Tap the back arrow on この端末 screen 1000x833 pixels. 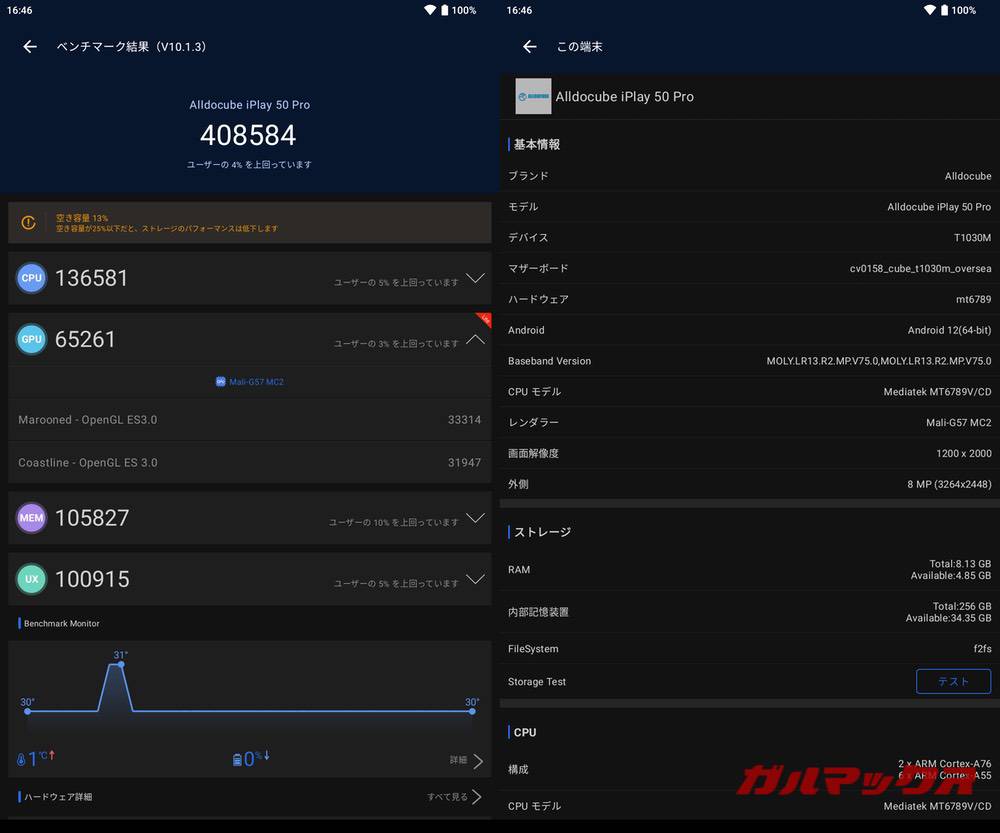(528, 46)
